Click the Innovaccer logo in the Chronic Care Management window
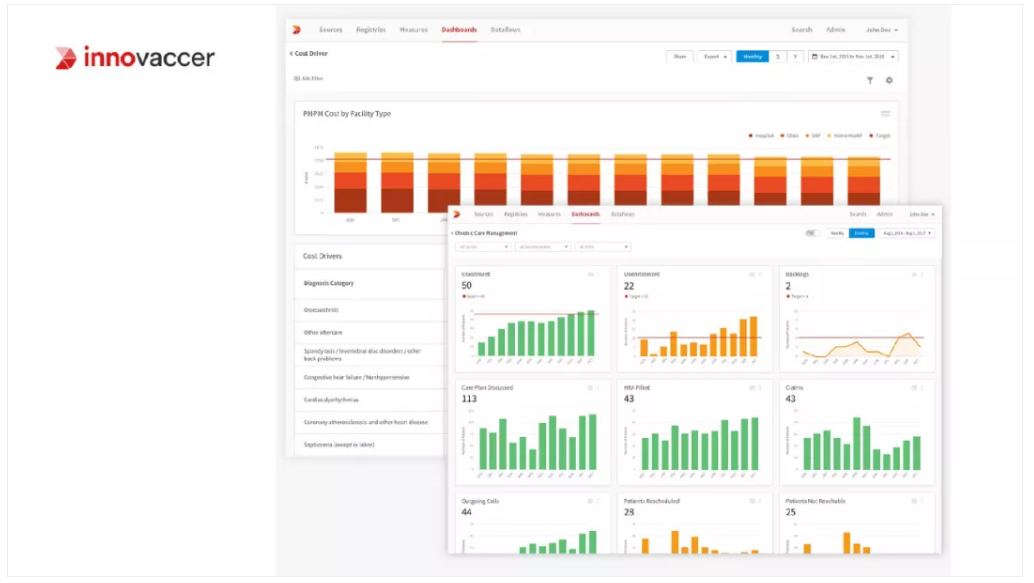 tap(456, 214)
